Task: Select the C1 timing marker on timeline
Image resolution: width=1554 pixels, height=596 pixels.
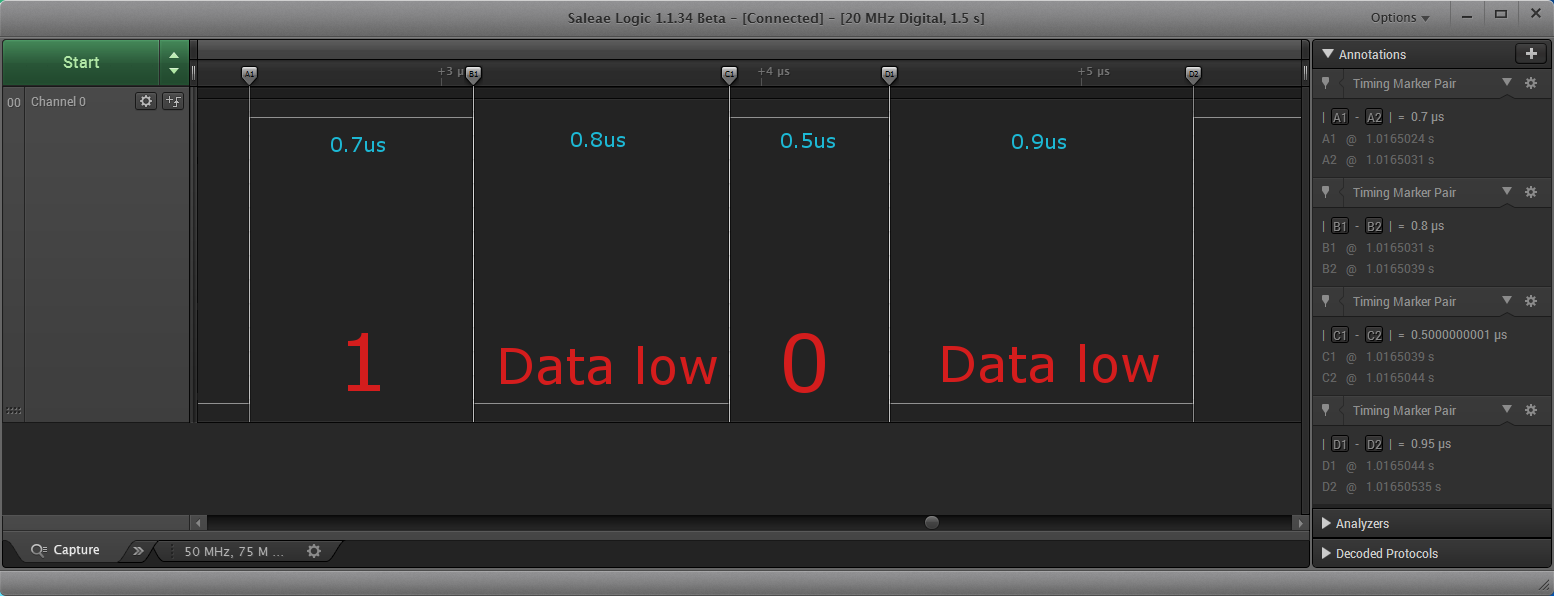Action: pyautogui.click(x=729, y=74)
